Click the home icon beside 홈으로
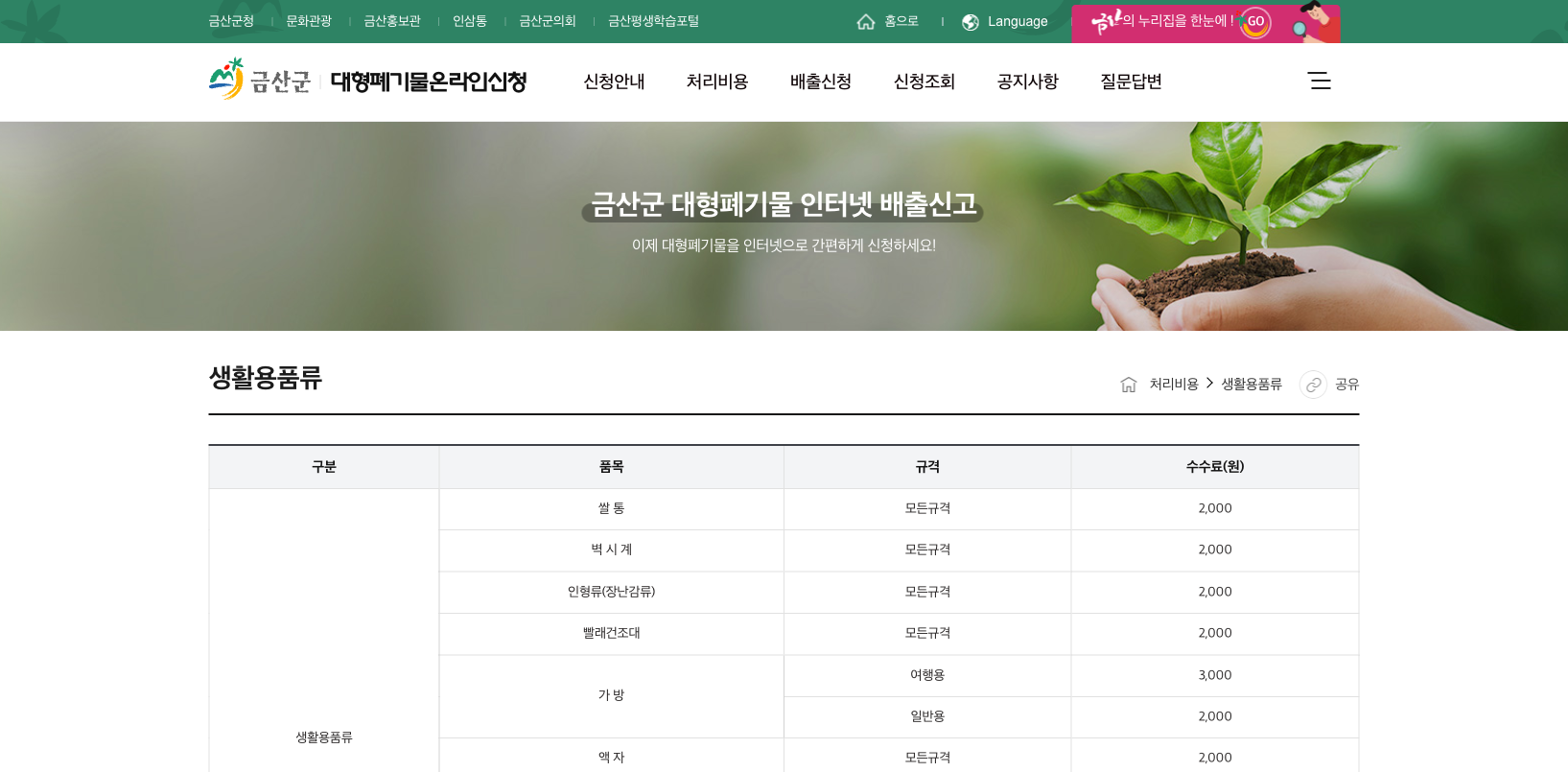The image size is (1568, 772). click(865, 21)
